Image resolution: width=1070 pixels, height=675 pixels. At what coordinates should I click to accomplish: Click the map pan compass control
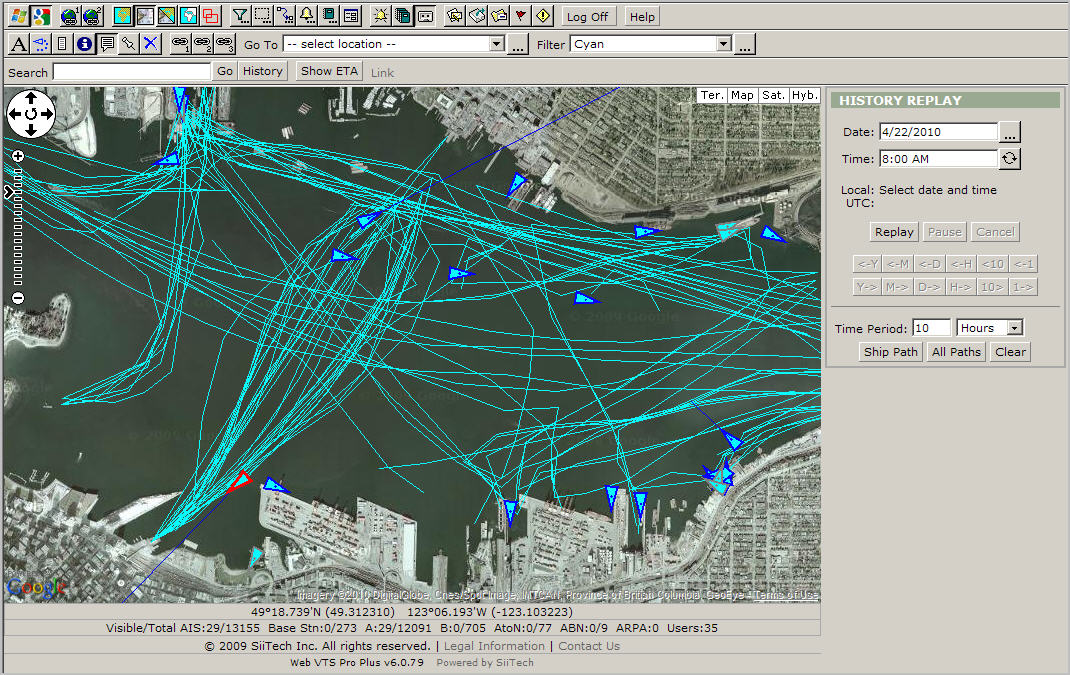tap(31, 114)
